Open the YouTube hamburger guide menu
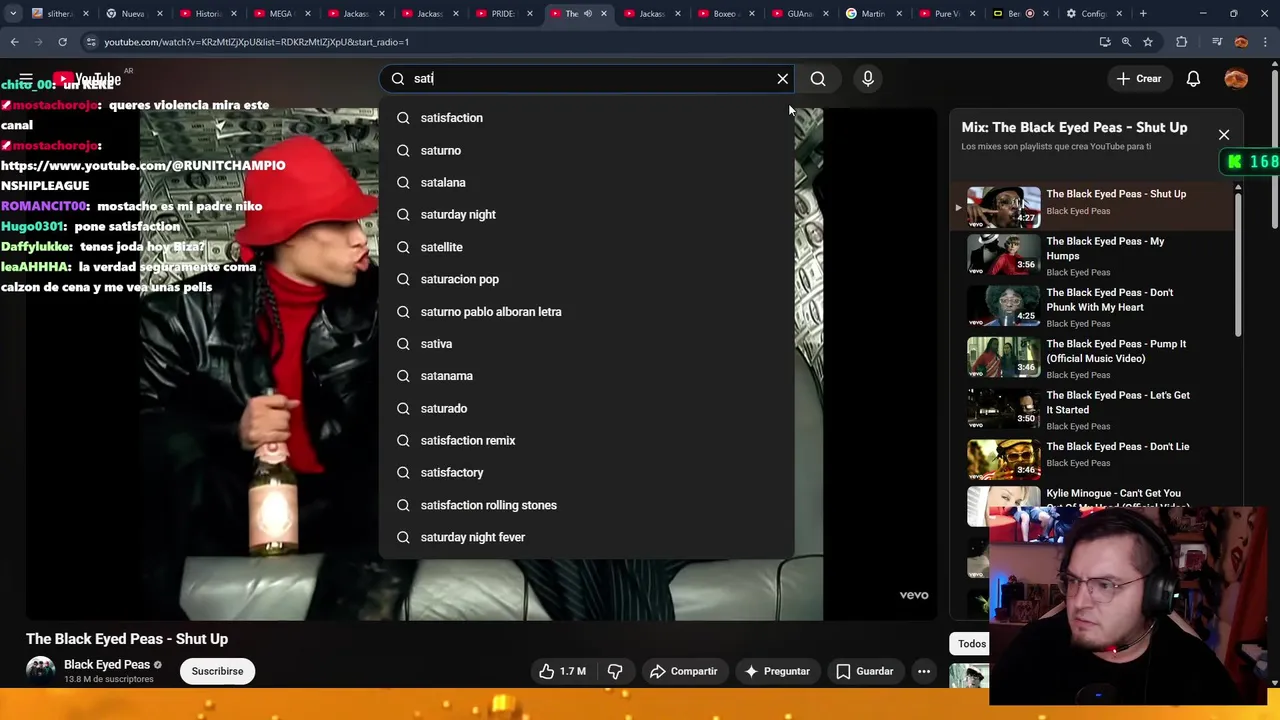1280x720 pixels. (26, 78)
